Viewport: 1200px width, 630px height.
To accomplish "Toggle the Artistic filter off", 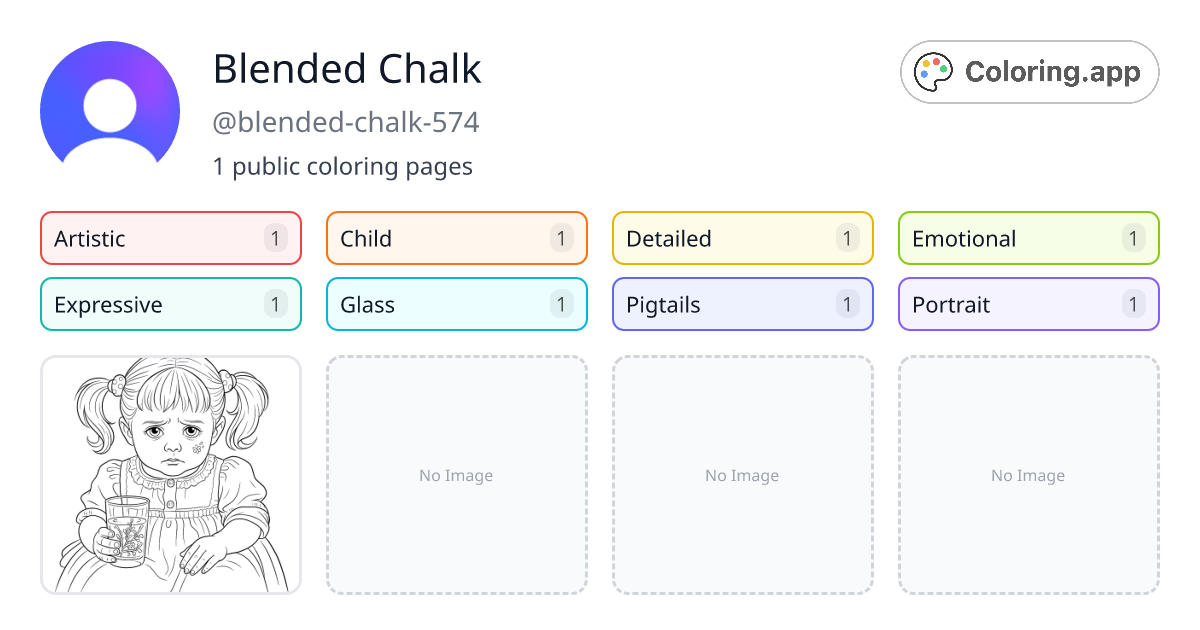I will pos(170,238).
